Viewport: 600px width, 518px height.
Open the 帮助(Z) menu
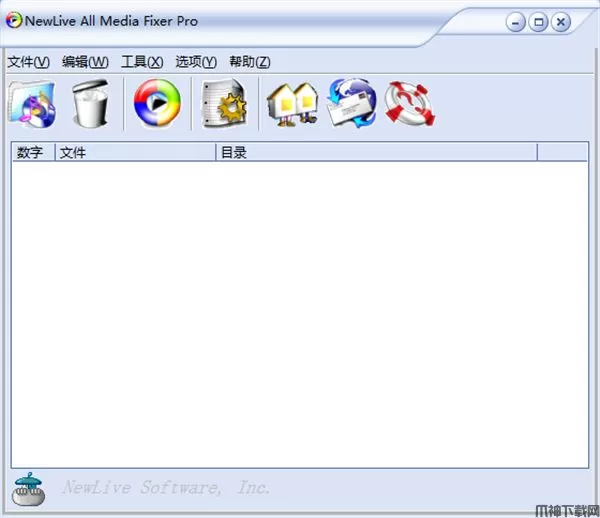[x=249, y=62]
